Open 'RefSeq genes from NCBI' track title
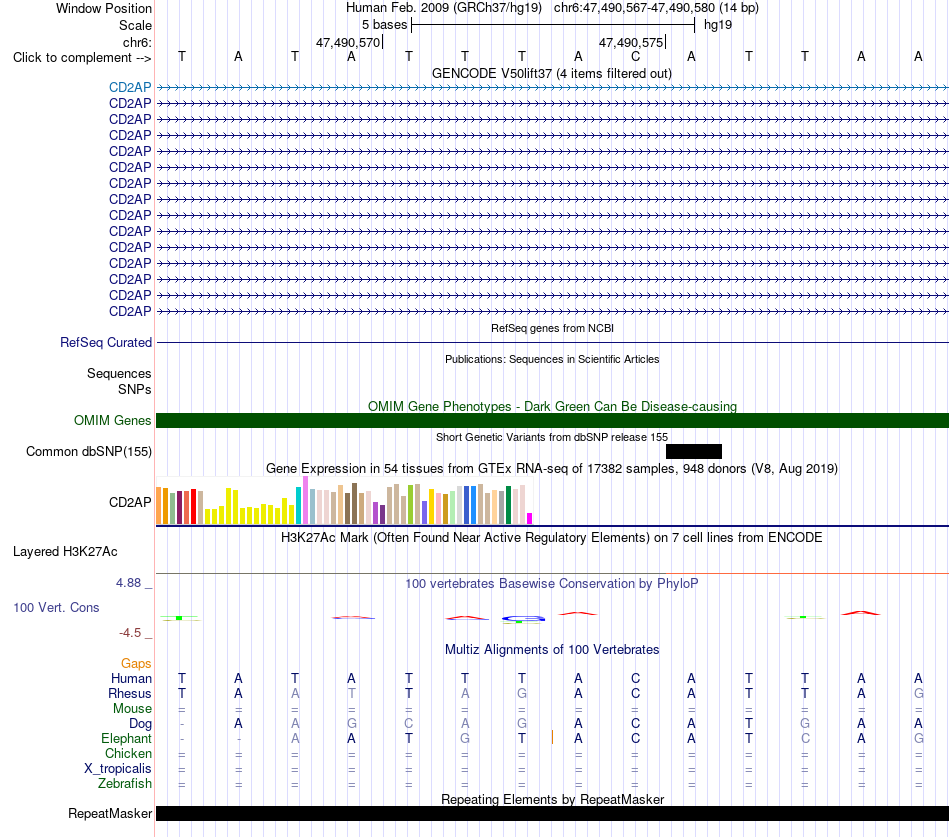950x837 pixels. point(552,328)
